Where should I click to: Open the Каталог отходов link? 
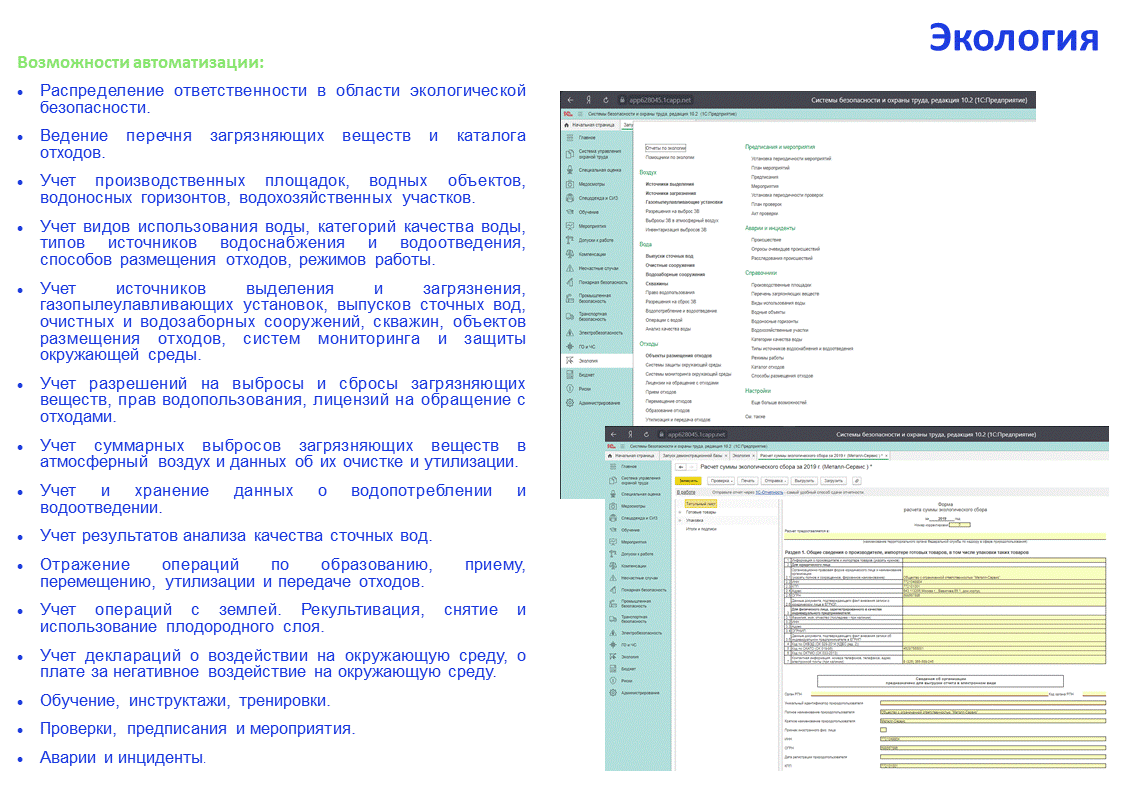tap(770, 367)
